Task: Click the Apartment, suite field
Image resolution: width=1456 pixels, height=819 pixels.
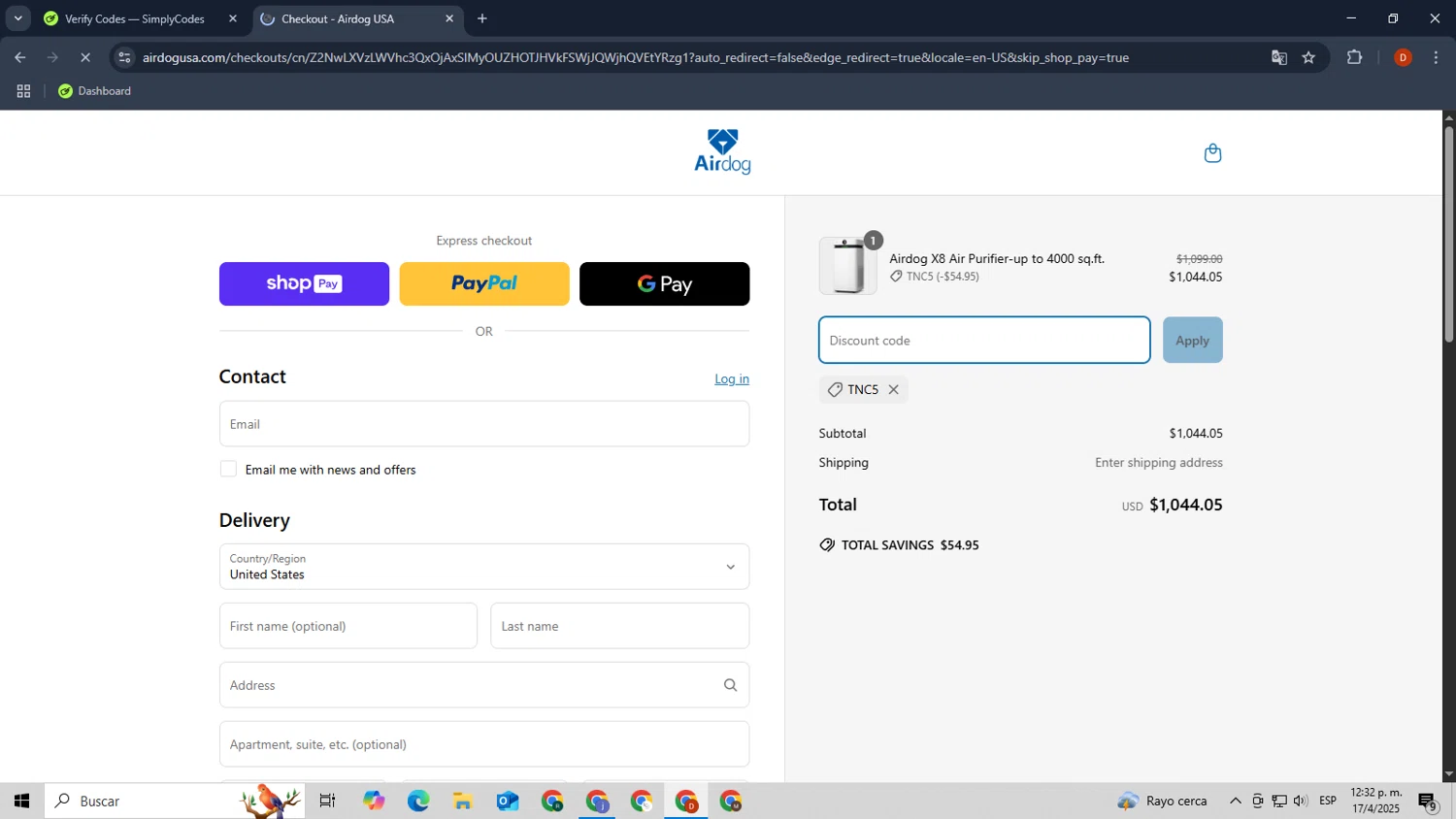Action: pyautogui.click(x=484, y=744)
